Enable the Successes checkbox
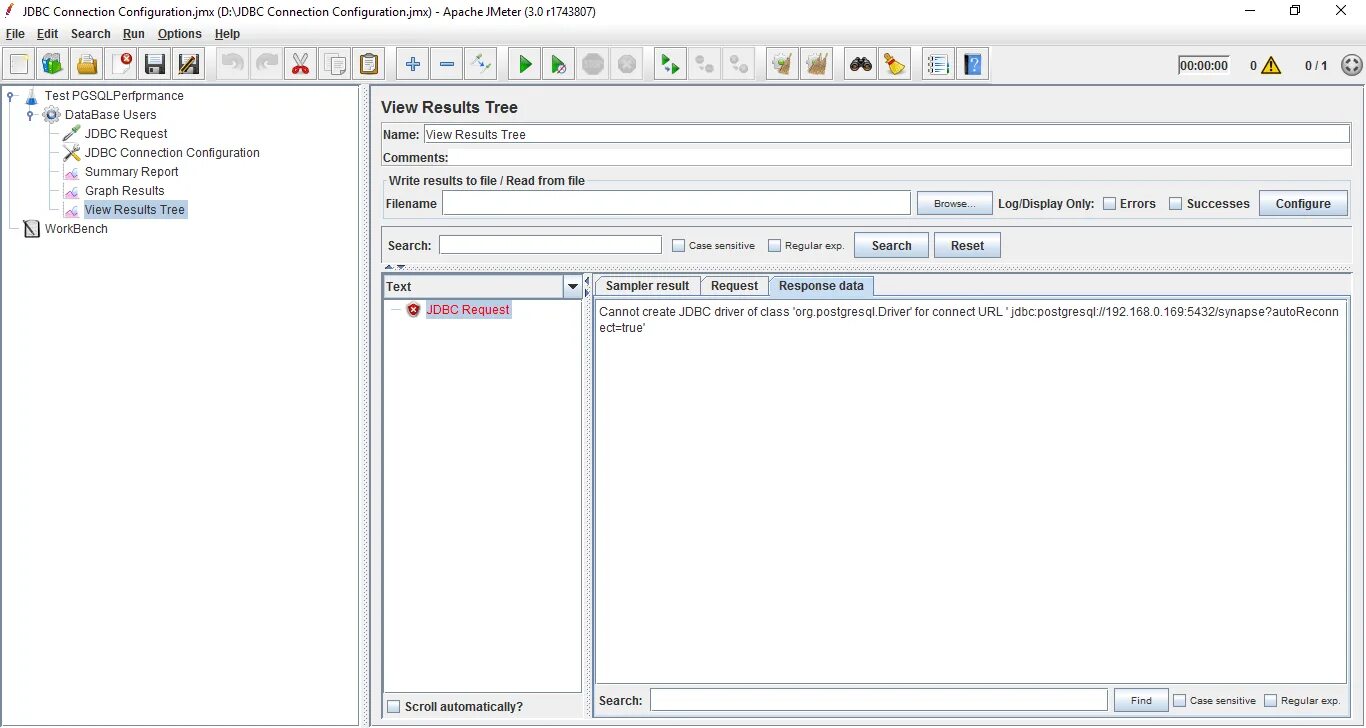 tap(1176, 204)
